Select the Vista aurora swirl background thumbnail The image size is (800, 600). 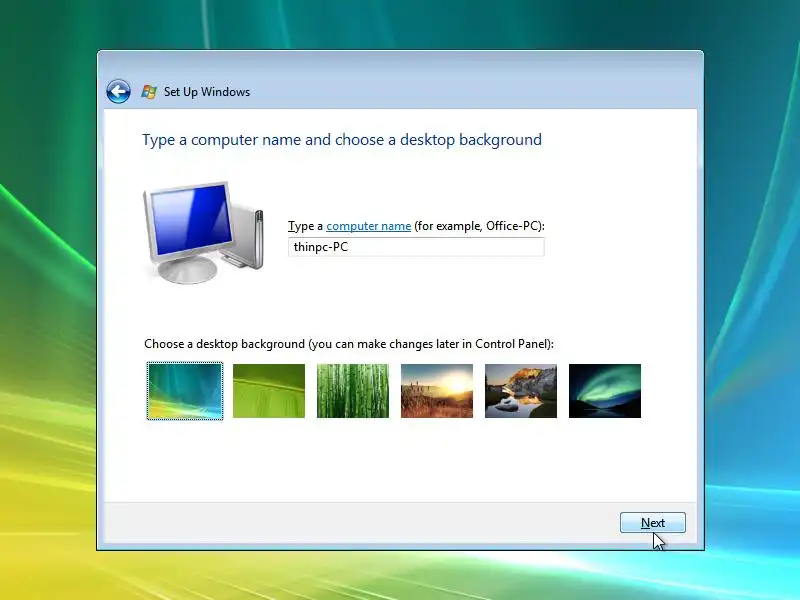pyautogui.click(x=185, y=391)
